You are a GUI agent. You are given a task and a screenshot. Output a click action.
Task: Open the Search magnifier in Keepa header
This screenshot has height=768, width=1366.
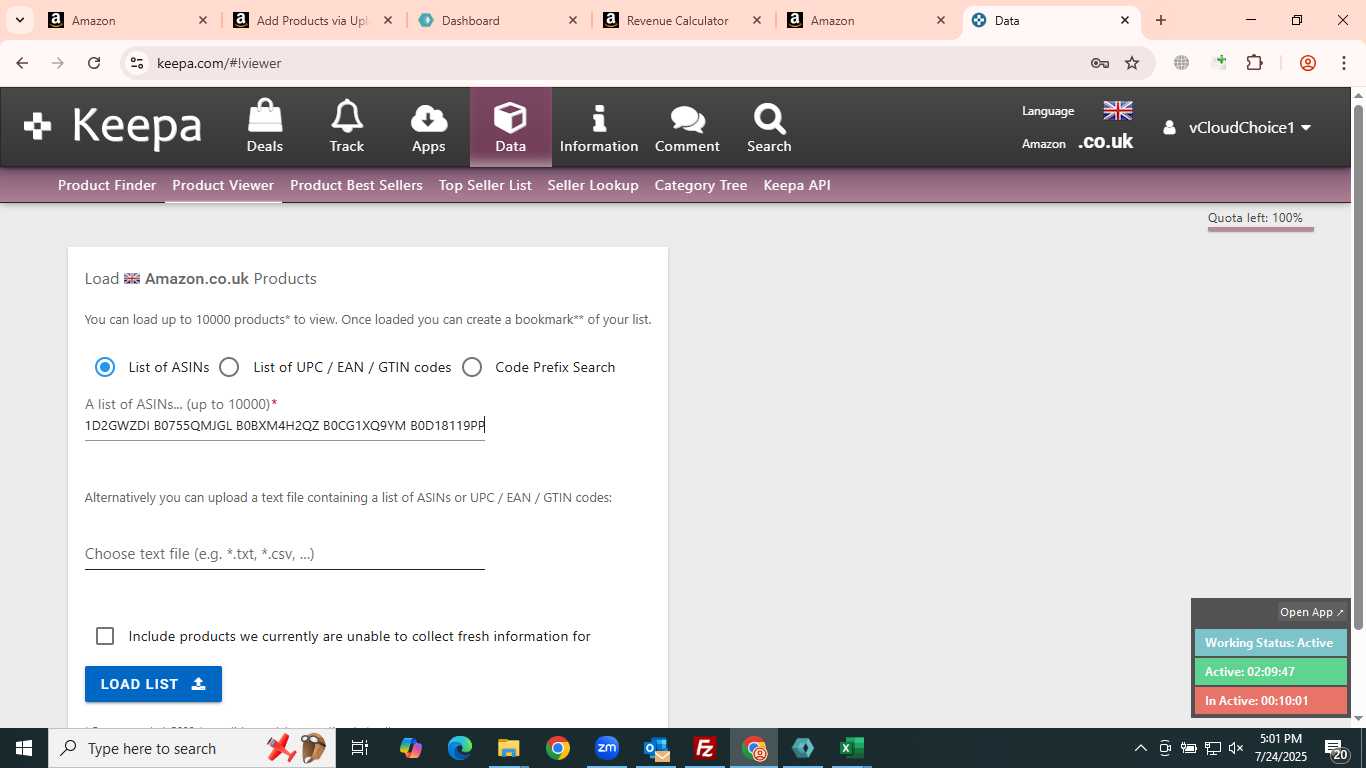point(769,127)
